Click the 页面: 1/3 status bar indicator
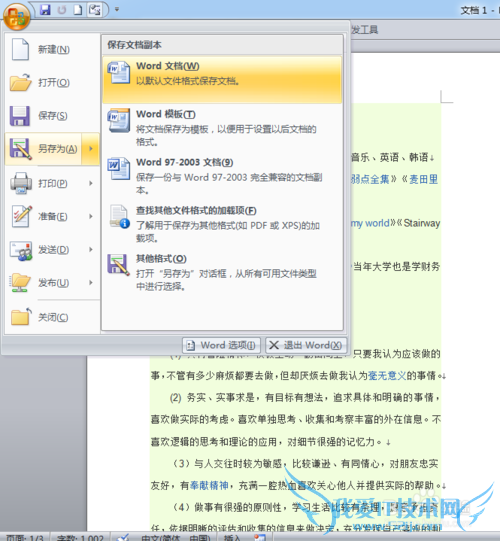 [25, 538]
